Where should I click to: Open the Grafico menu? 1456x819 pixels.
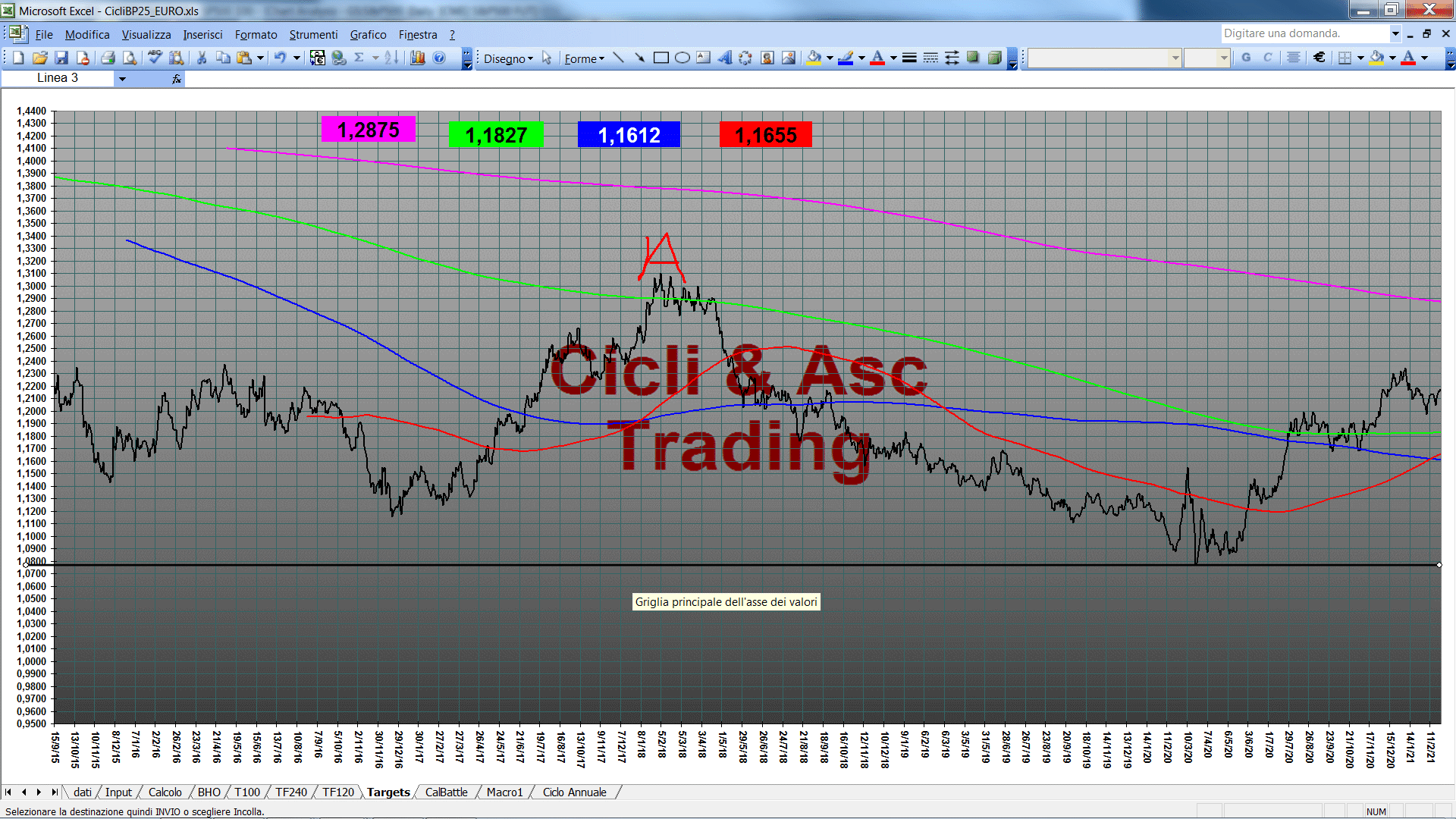368,34
